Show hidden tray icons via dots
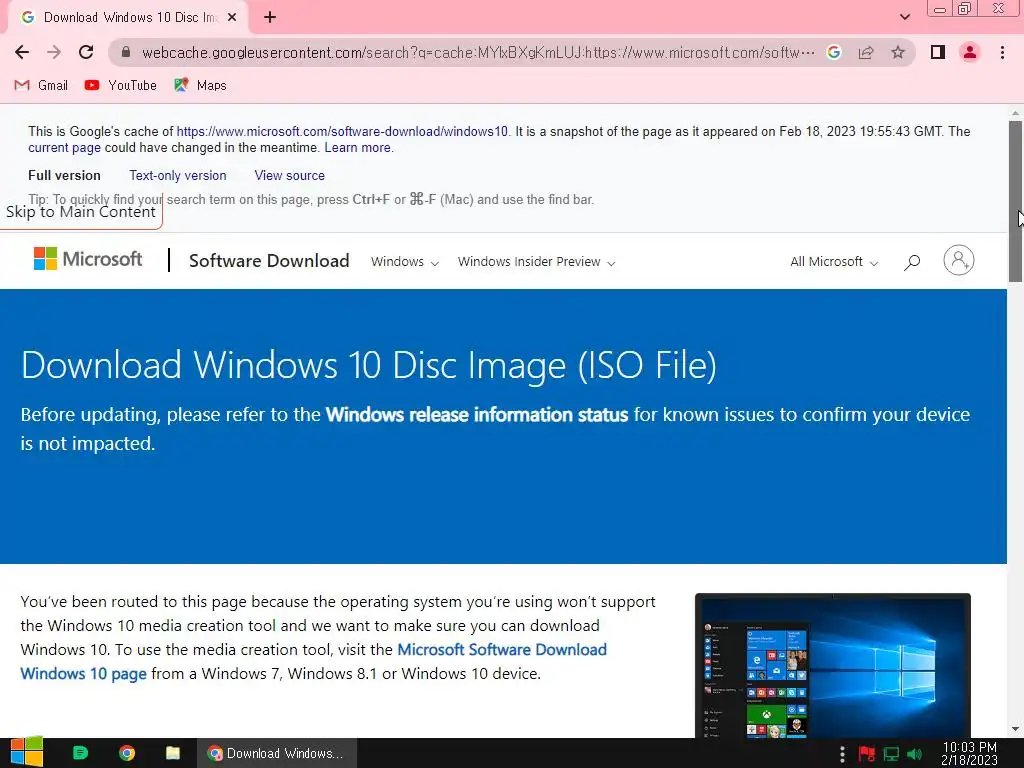The width and height of the screenshot is (1024, 768). point(842,754)
